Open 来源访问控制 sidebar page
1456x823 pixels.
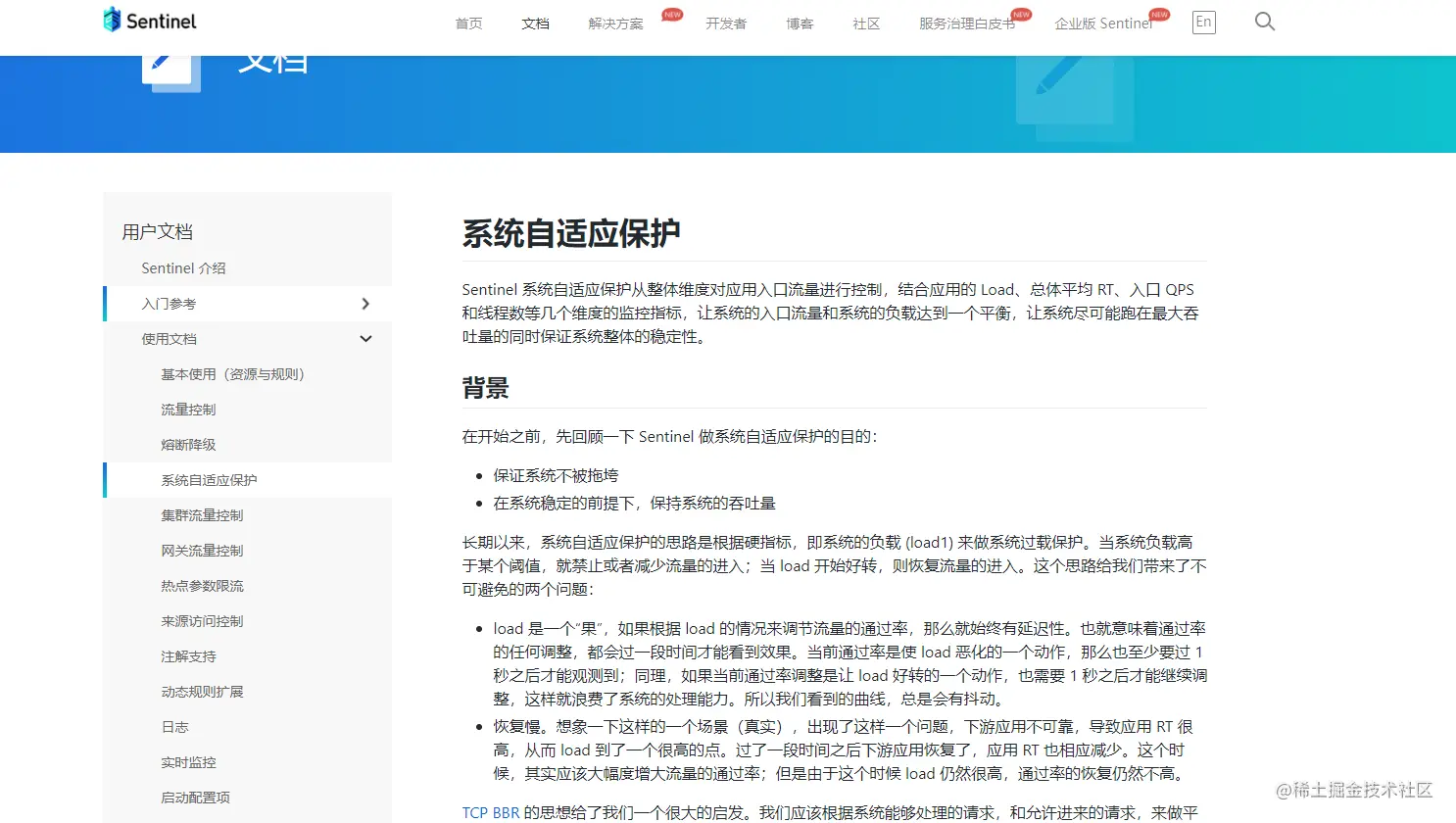click(x=202, y=621)
